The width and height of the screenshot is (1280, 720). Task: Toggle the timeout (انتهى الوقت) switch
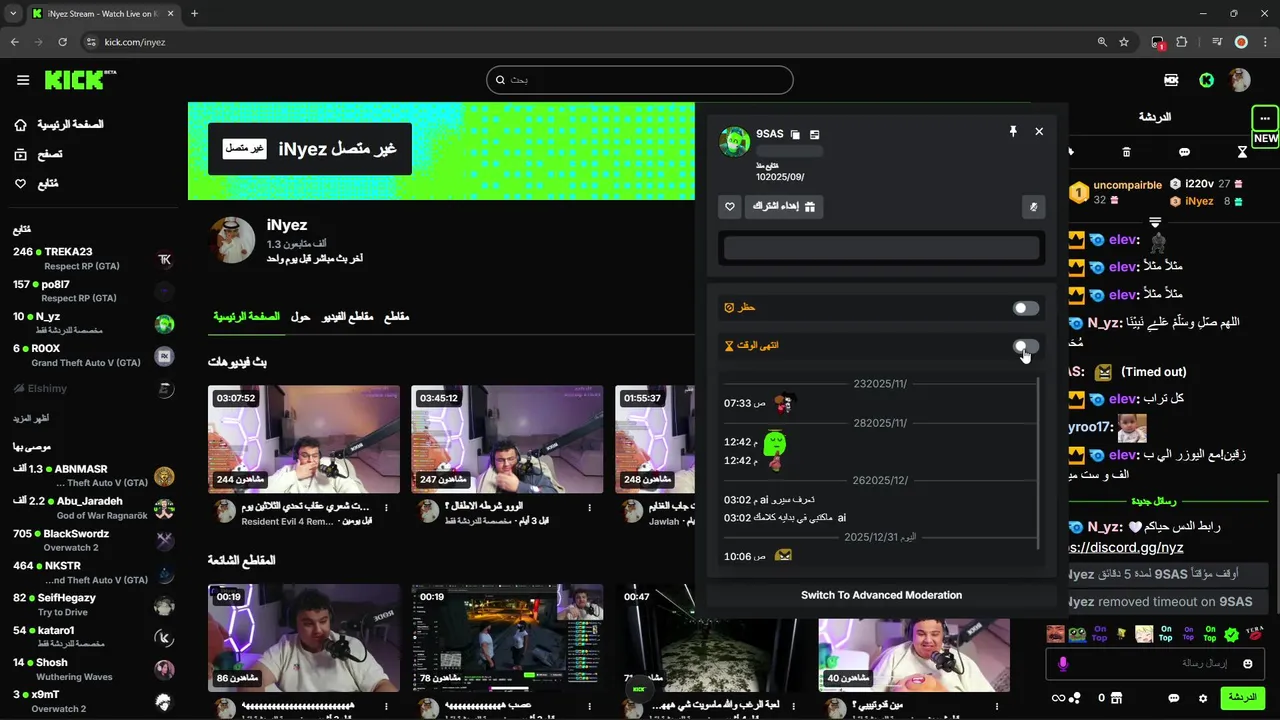[1026, 346]
